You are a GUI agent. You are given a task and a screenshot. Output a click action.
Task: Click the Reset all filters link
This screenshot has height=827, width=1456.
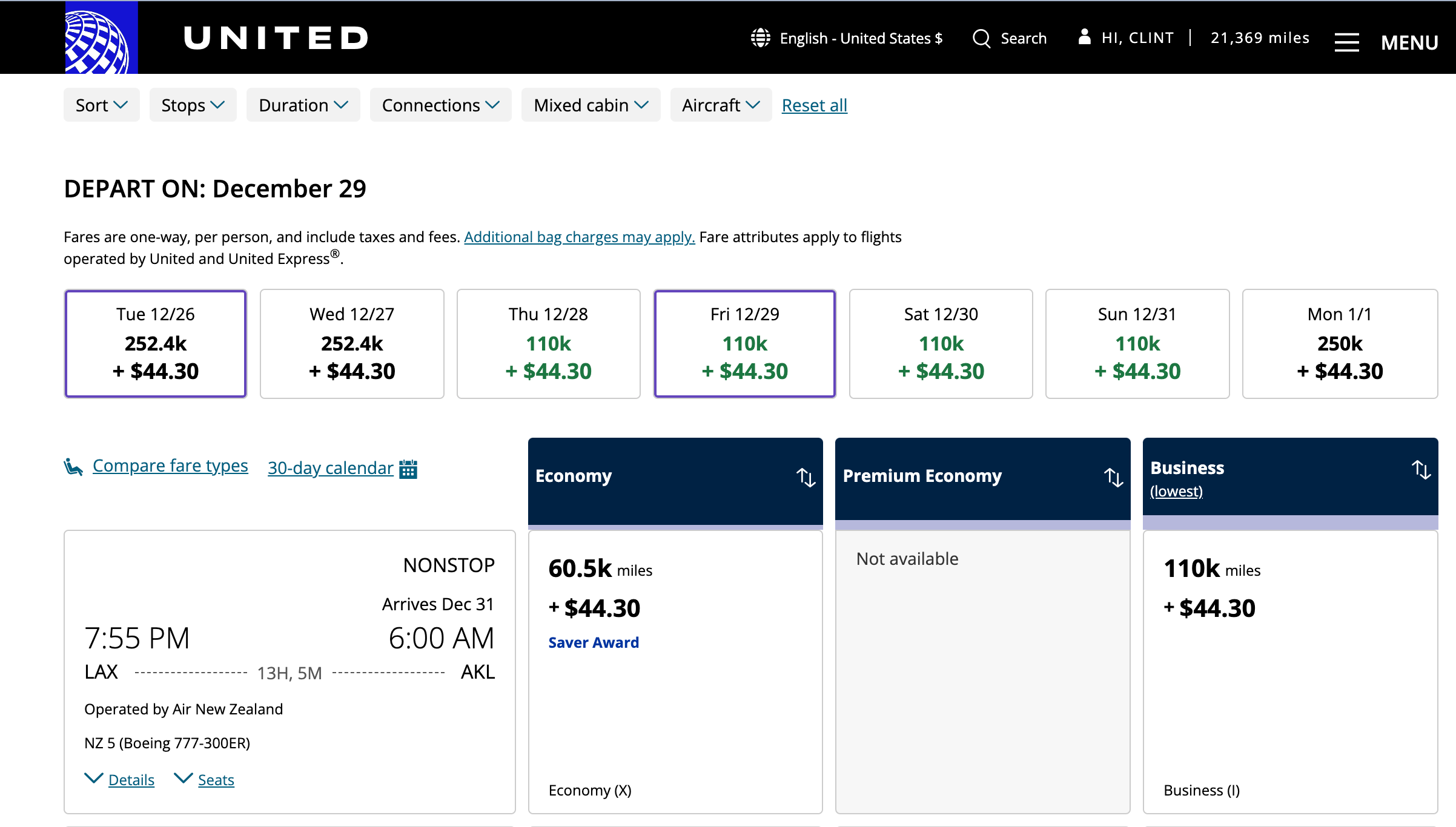pyautogui.click(x=814, y=105)
